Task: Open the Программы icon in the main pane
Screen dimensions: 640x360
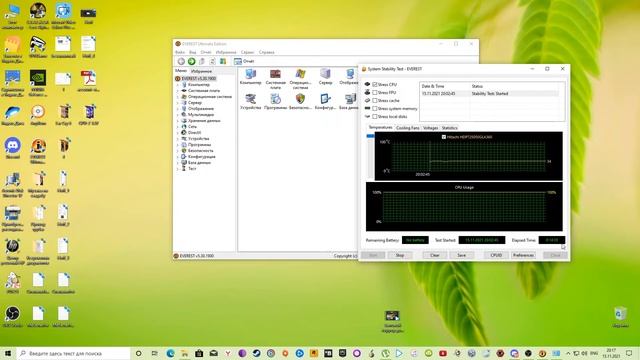Action: (x=276, y=102)
